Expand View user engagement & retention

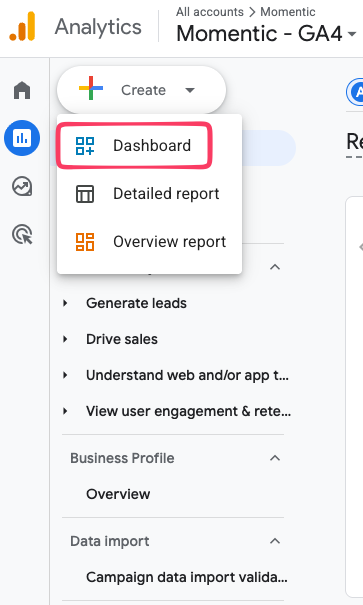(x=65, y=411)
